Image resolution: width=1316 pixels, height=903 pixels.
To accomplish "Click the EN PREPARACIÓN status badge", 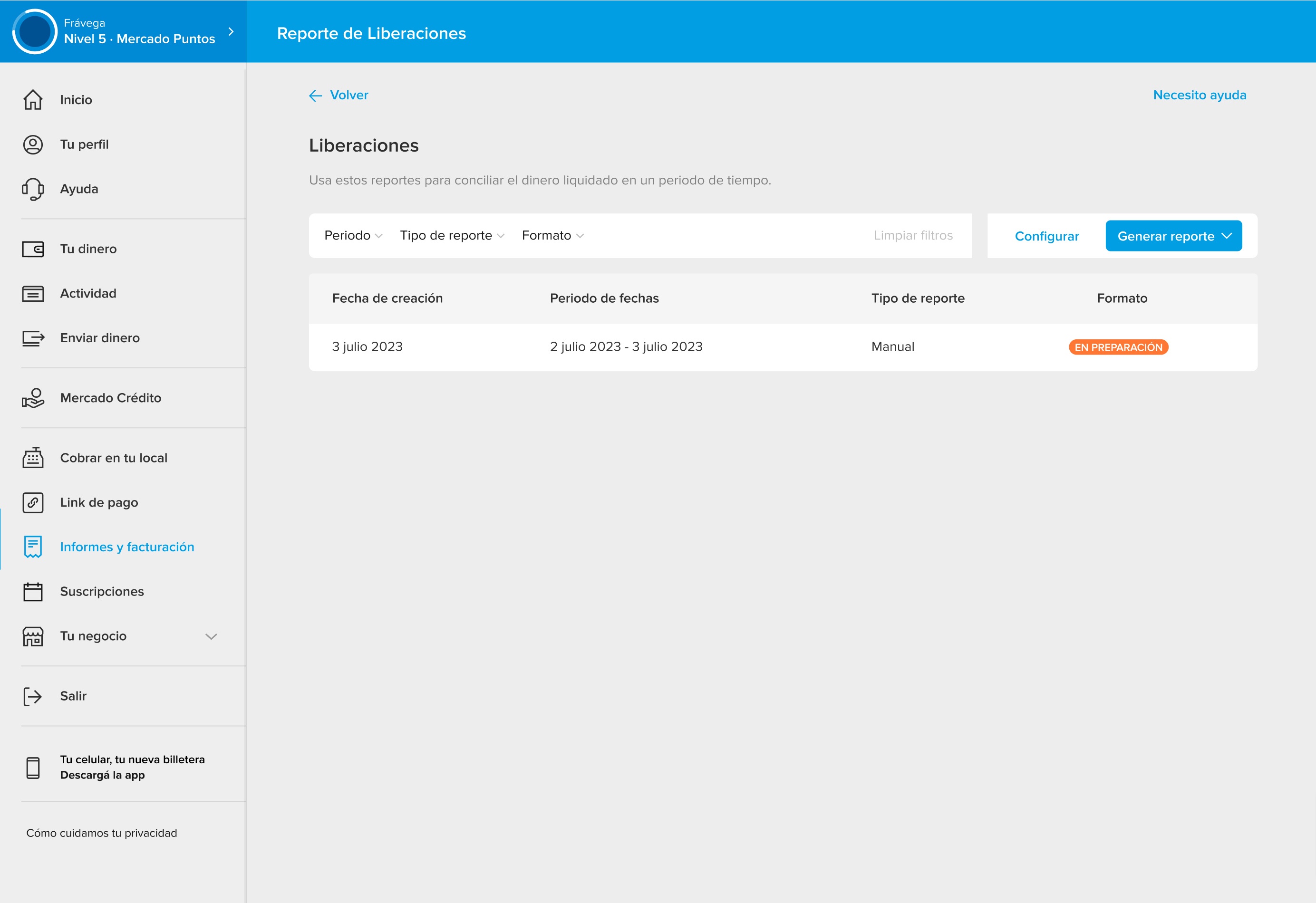I will [x=1118, y=347].
